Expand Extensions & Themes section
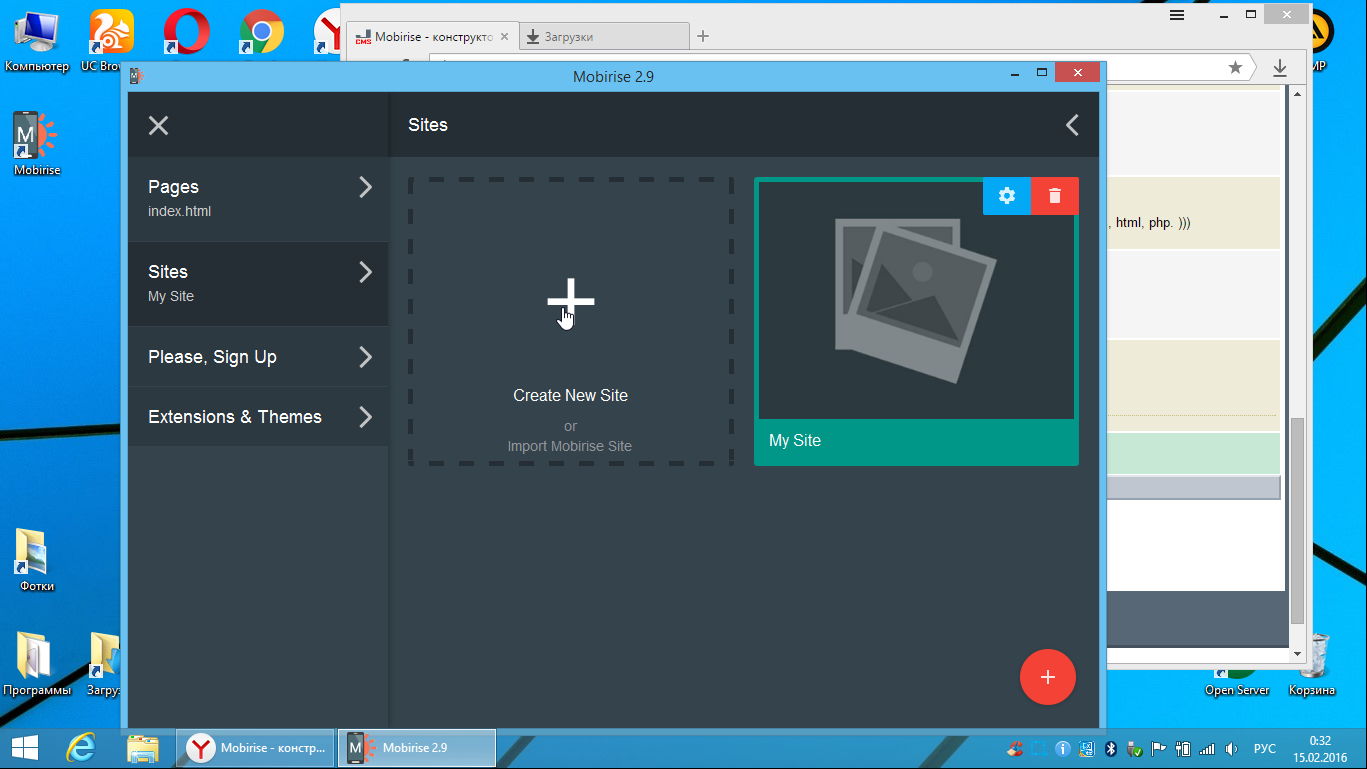The height and width of the screenshot is (769, 1367). [258, 417]
